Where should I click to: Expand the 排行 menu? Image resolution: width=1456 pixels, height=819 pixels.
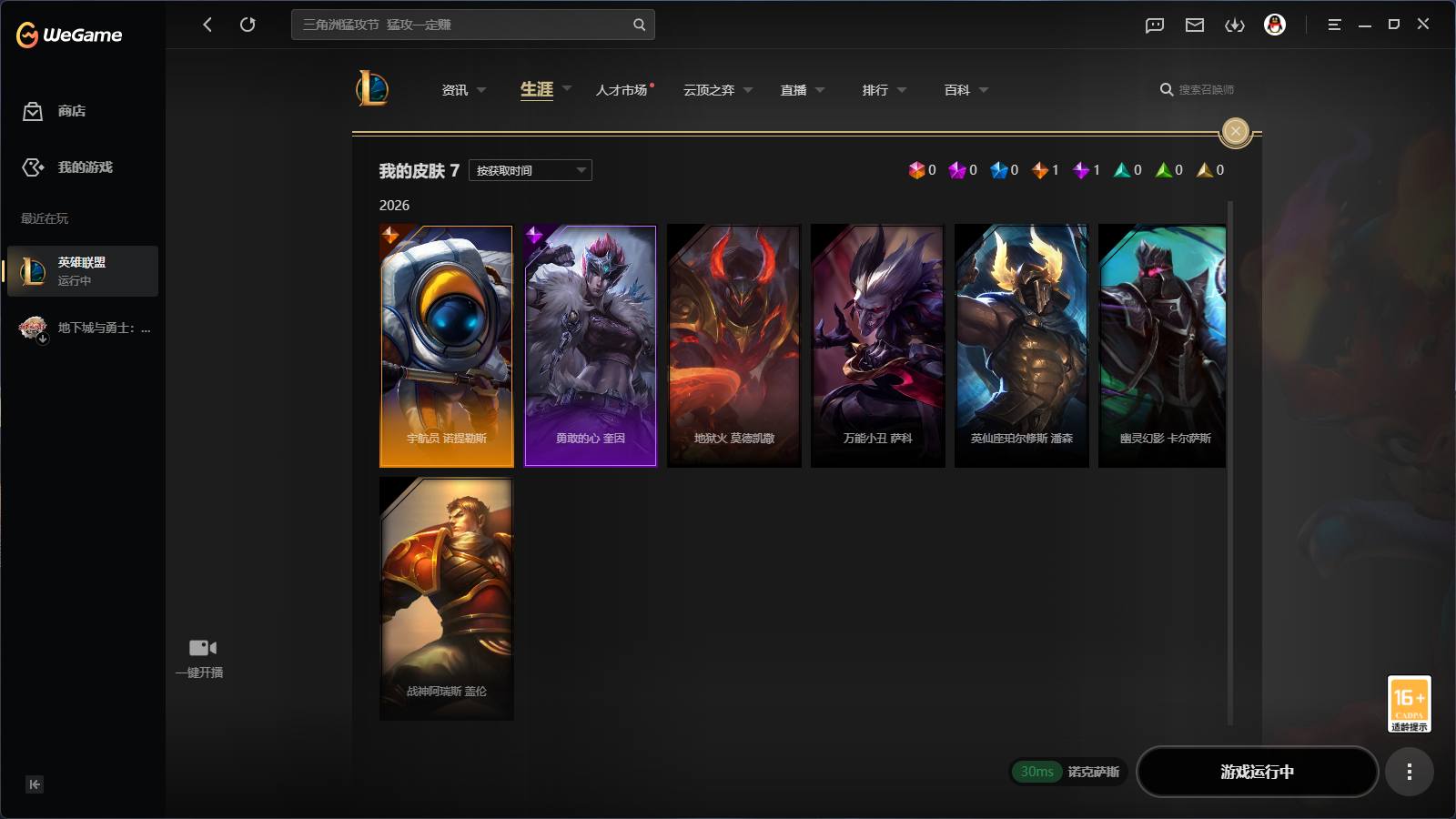(885, 90)
